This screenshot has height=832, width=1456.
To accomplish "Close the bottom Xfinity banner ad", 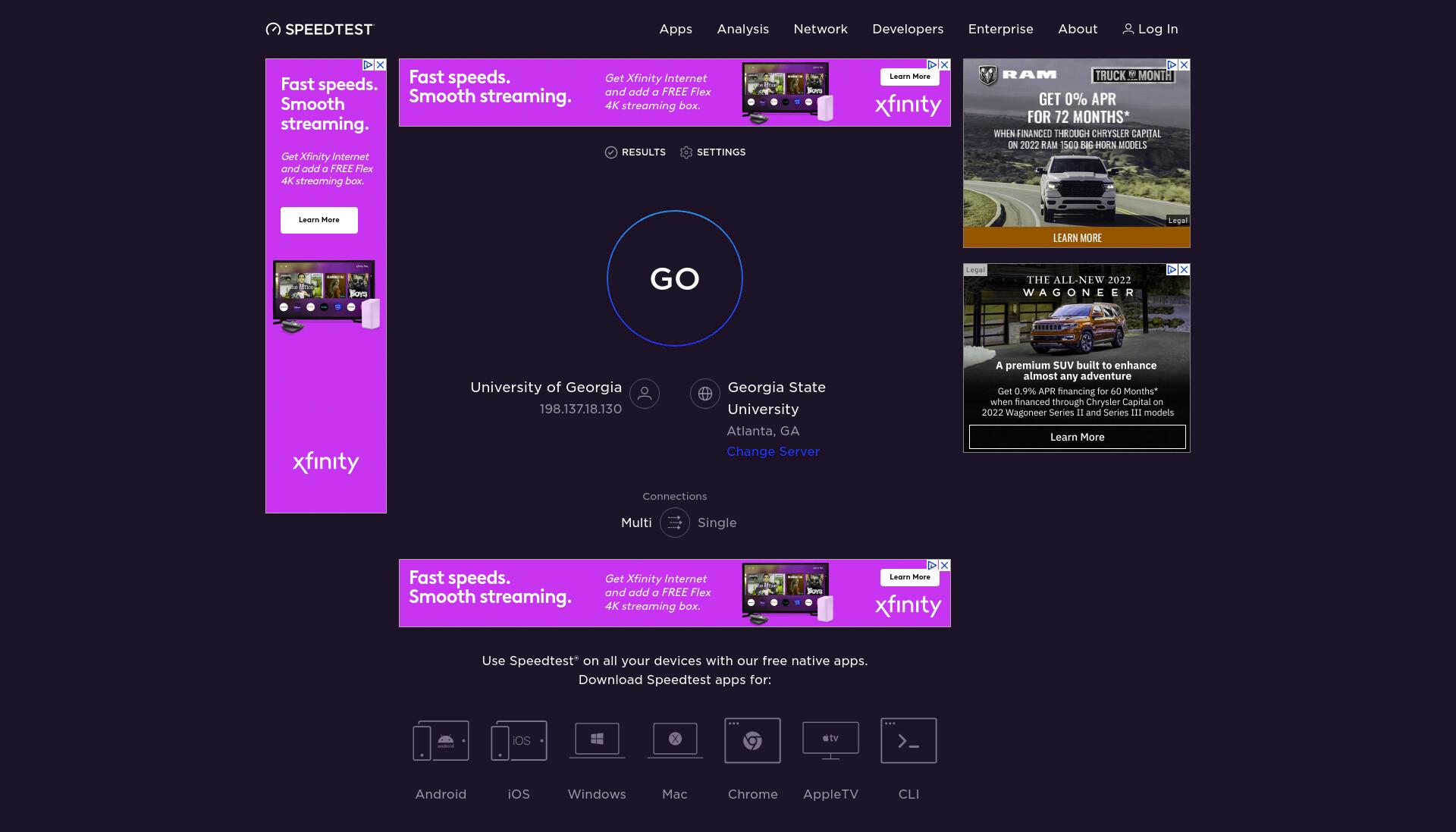I will click(945, 566).
